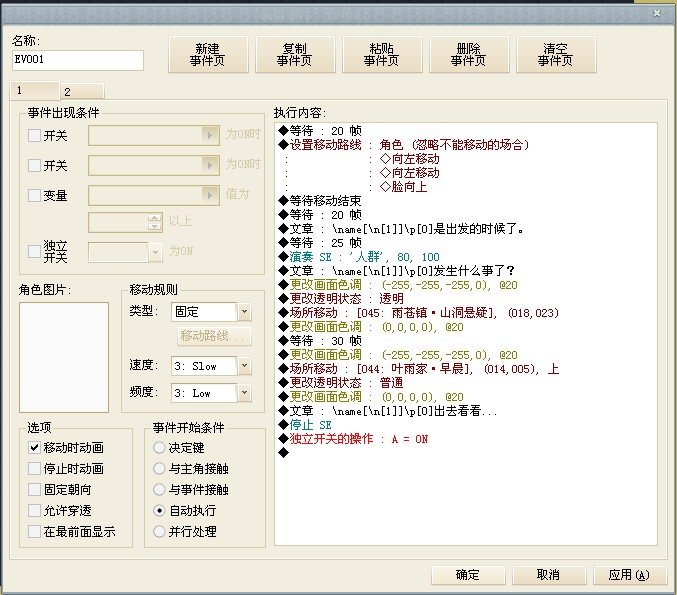Click the empty last command diamond line

(284, 453)
